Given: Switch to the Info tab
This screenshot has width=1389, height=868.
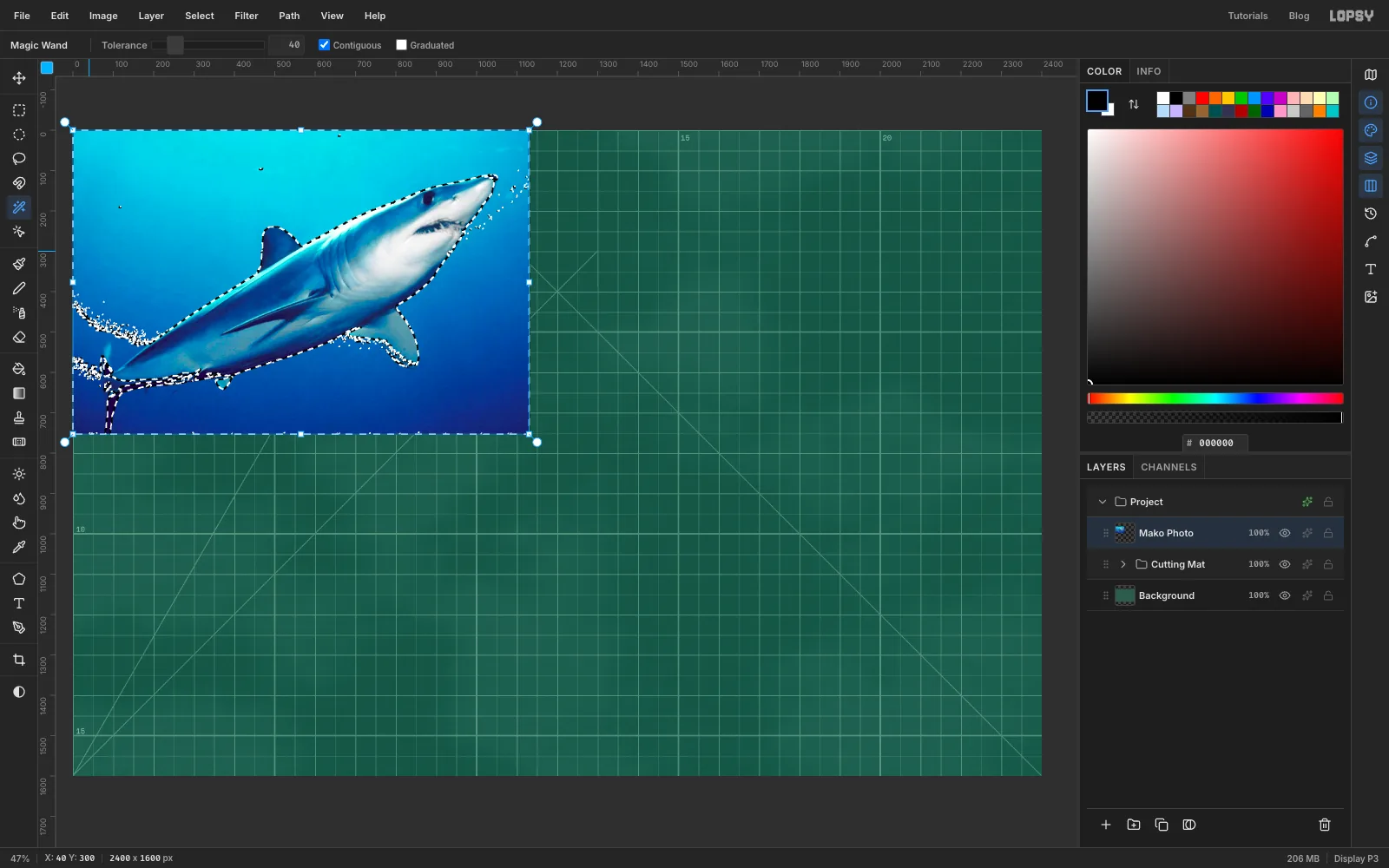Looking at the screenshot, I should tap(1149, 71).
